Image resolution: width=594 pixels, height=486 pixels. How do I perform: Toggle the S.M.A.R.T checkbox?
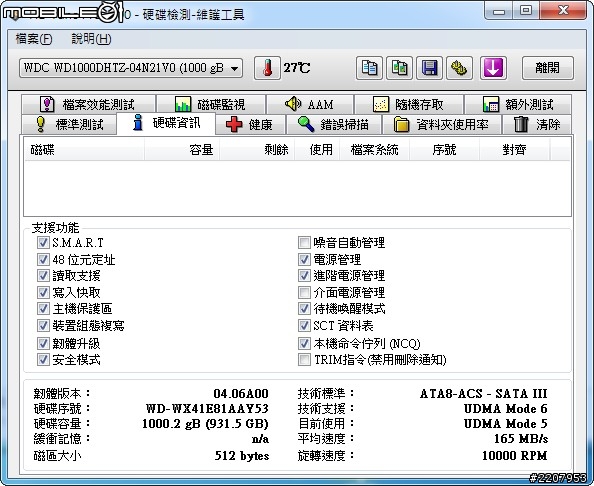point(43,242)
